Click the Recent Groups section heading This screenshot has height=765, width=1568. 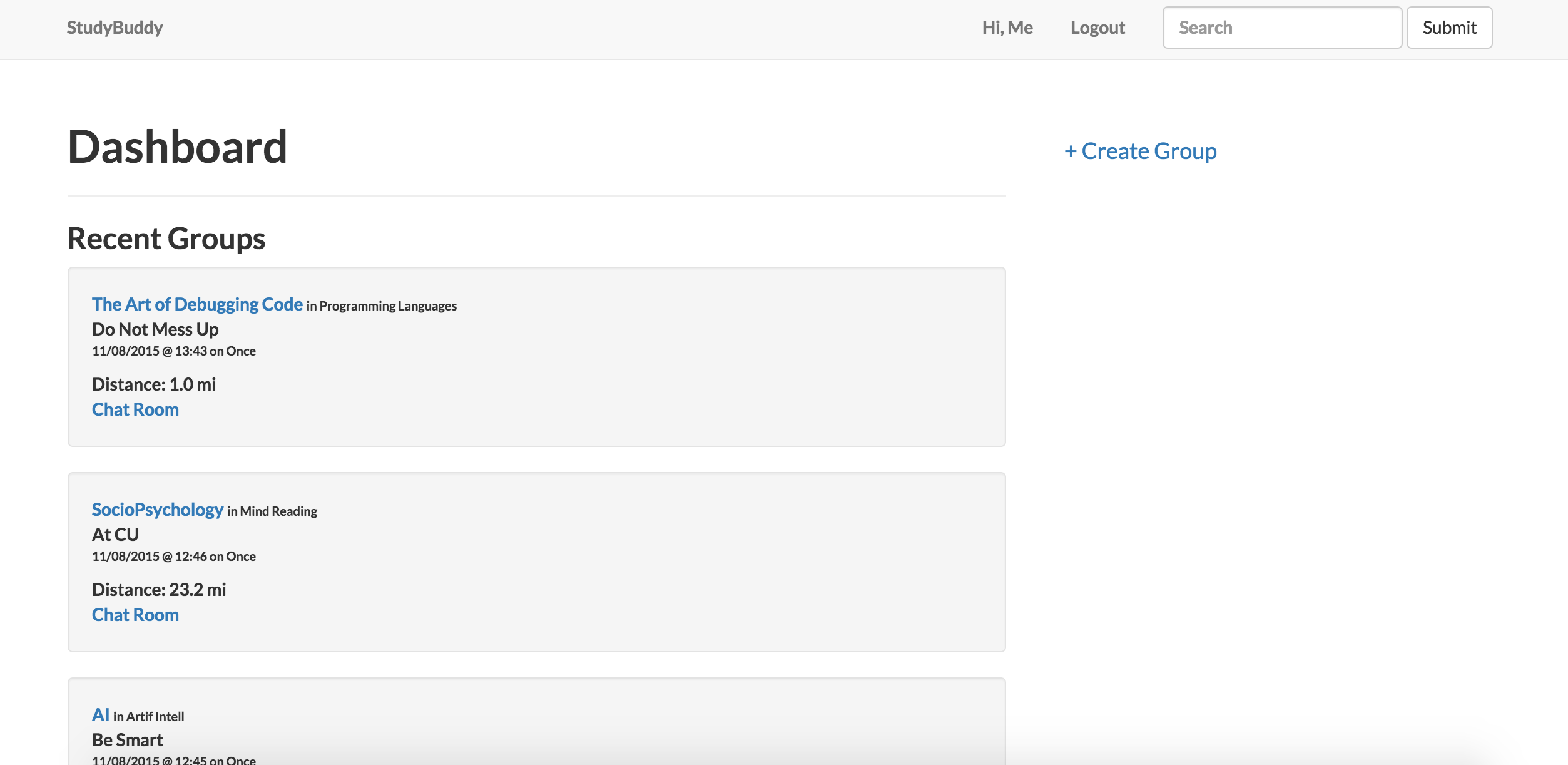[166, 239]
